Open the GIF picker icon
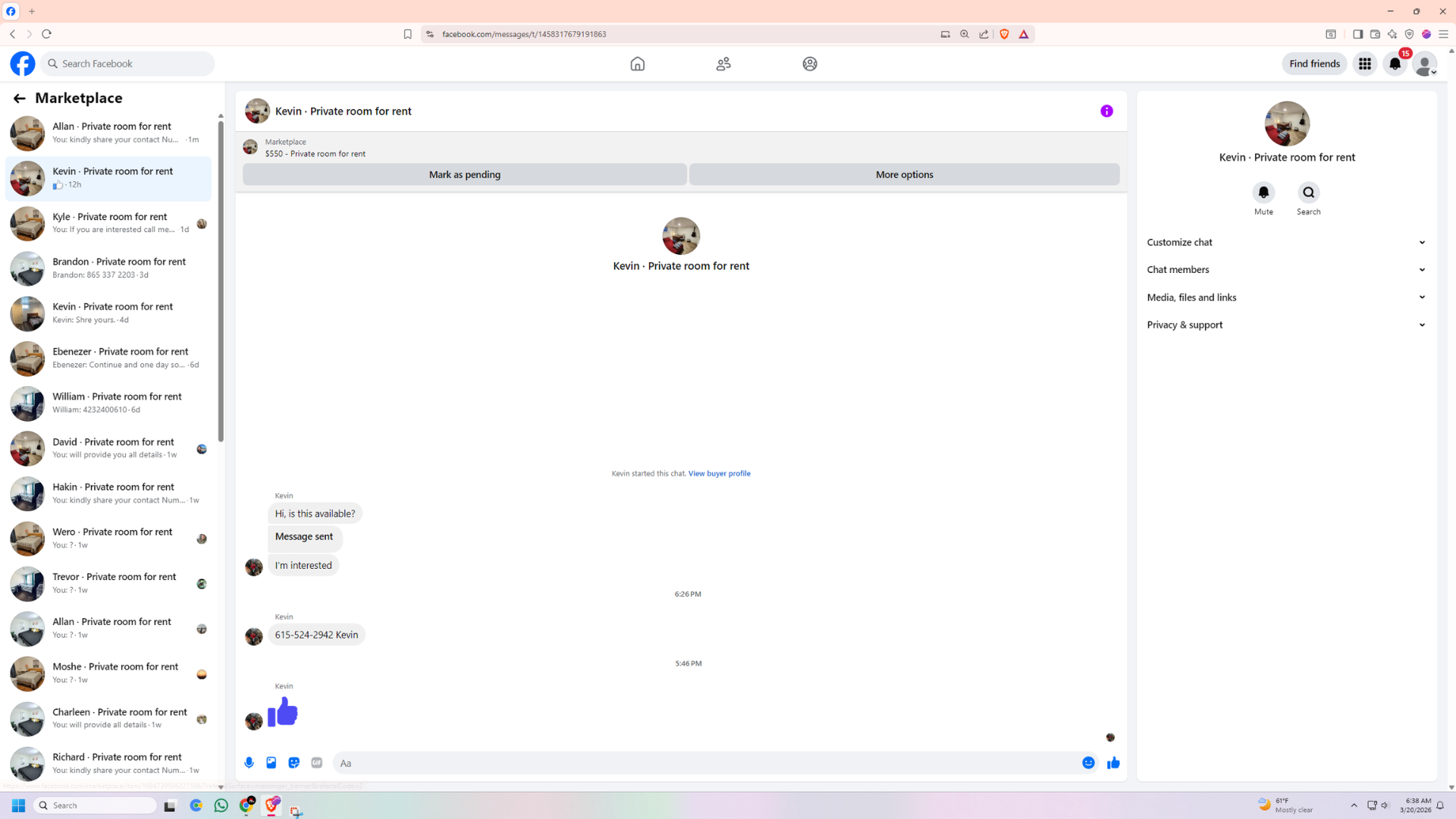The height and width of the screenshot is (819, 1456). point(317,763)
